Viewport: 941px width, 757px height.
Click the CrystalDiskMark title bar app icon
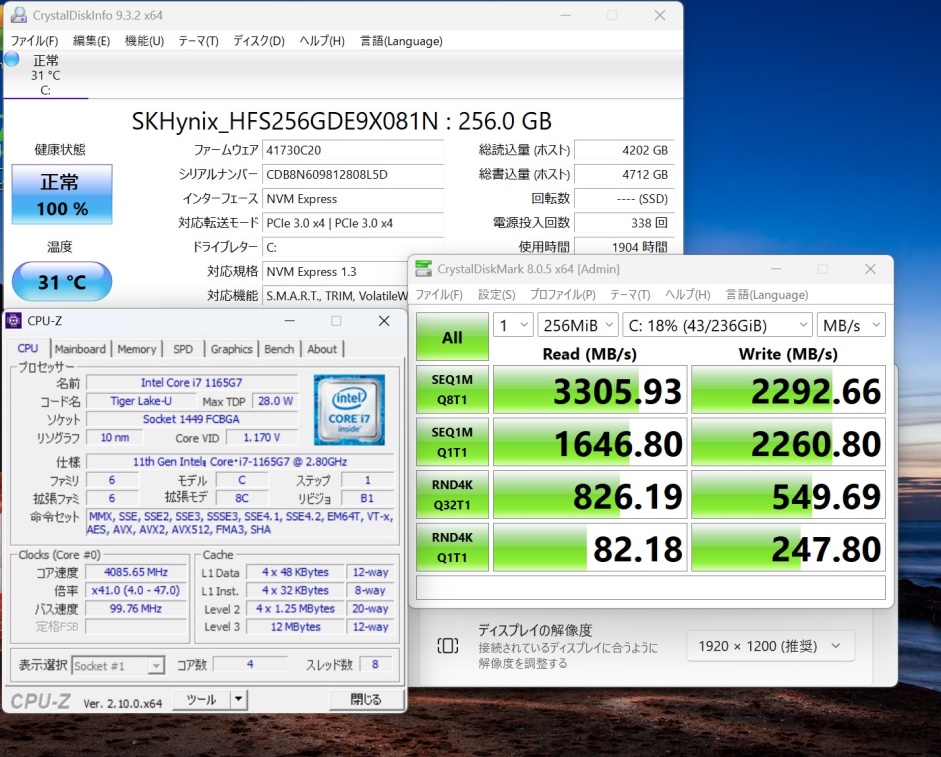tap(424, 268)
